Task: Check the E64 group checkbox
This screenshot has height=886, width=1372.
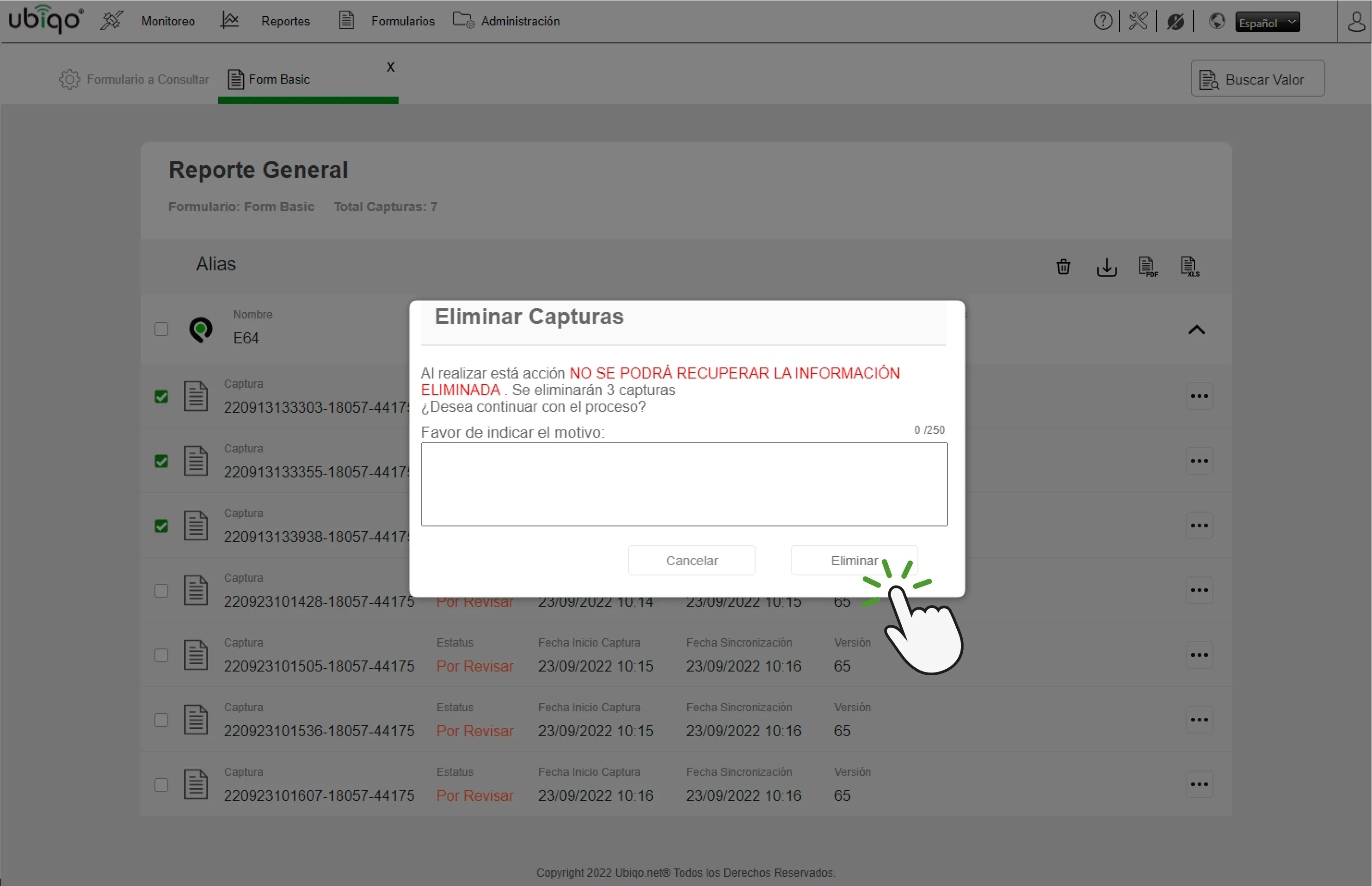Action: 161,329
